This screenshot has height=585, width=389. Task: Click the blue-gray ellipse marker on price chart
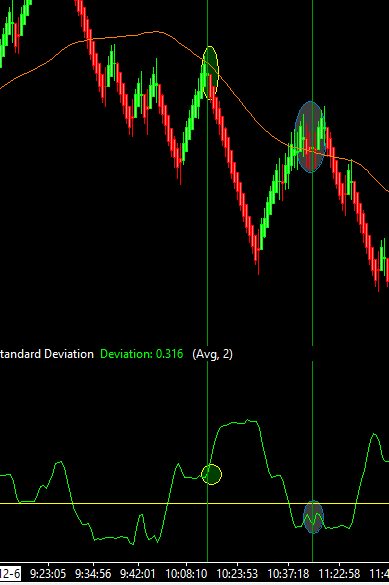(x=311, y=137)
